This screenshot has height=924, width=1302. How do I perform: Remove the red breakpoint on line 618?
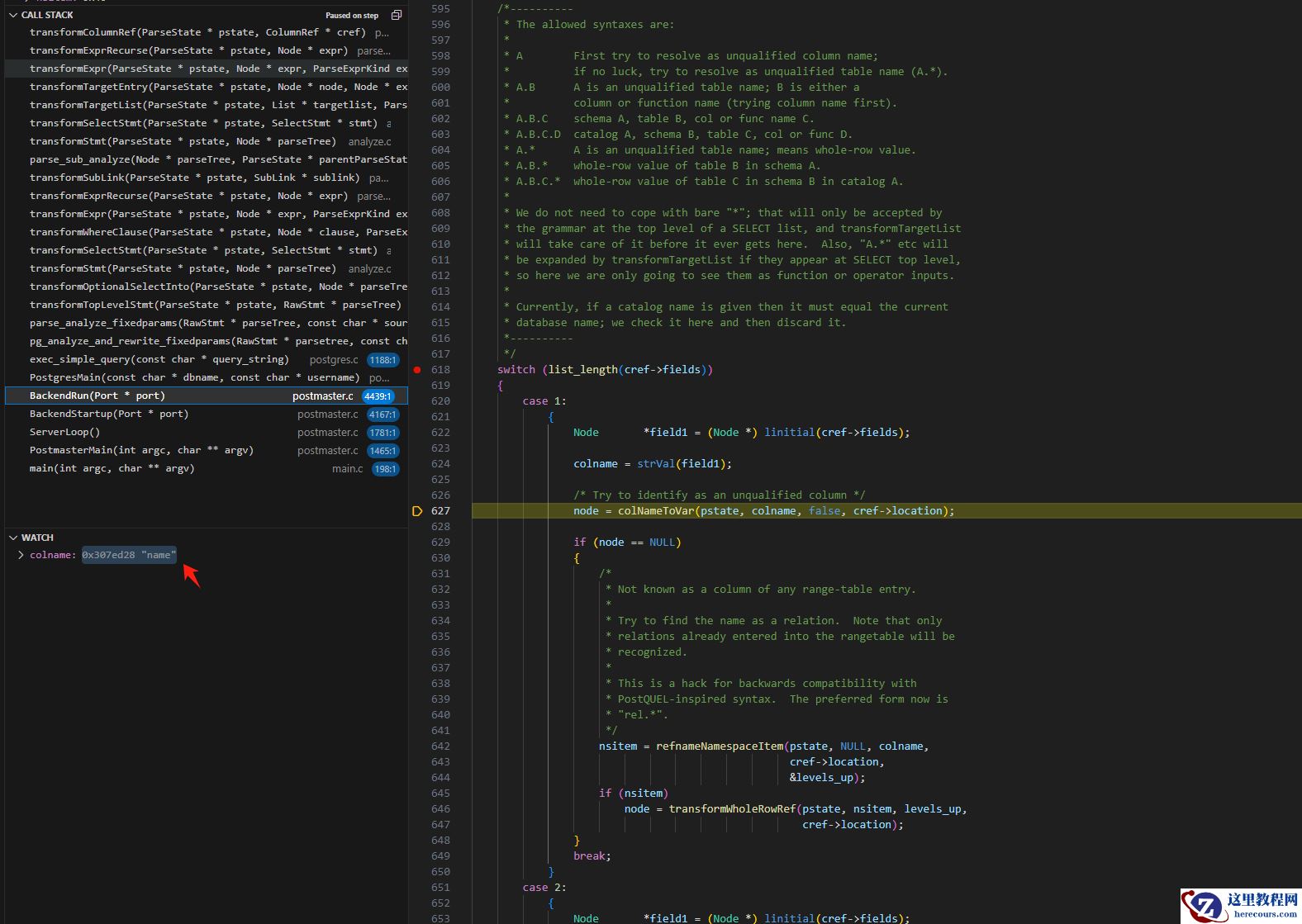click(x=417, y=370)
